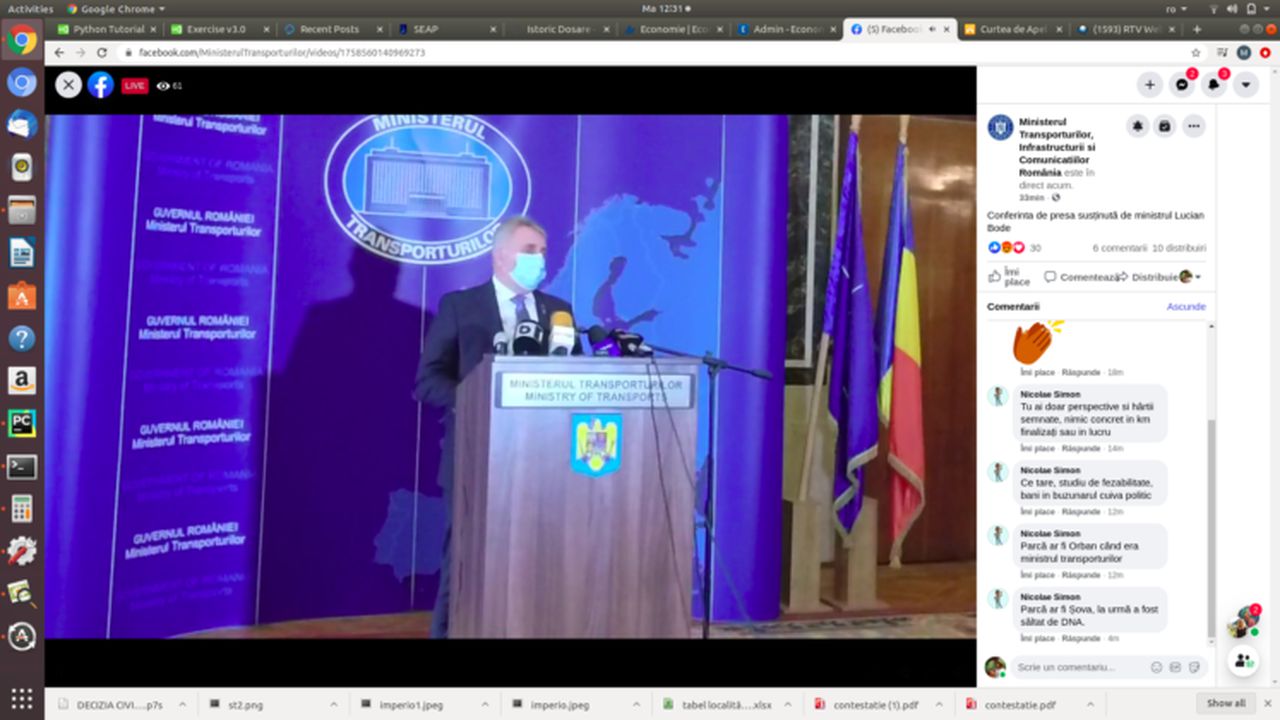The height and width of the screenshot is (720, 1280).
Task: Insert an emoji in the comment box
Action: [1157, 667]
